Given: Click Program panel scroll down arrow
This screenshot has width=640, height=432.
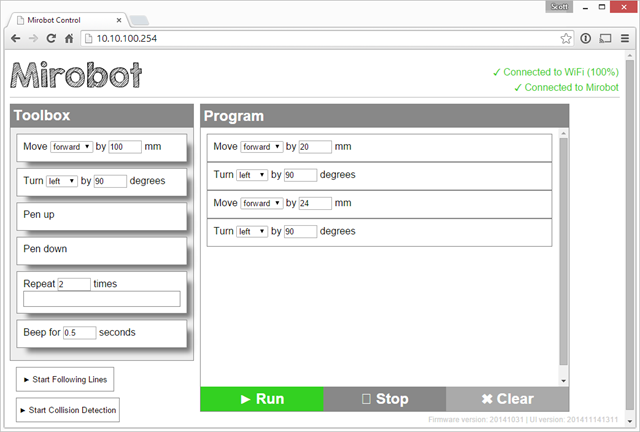Looking at the screenshot, I should [563, 381].
